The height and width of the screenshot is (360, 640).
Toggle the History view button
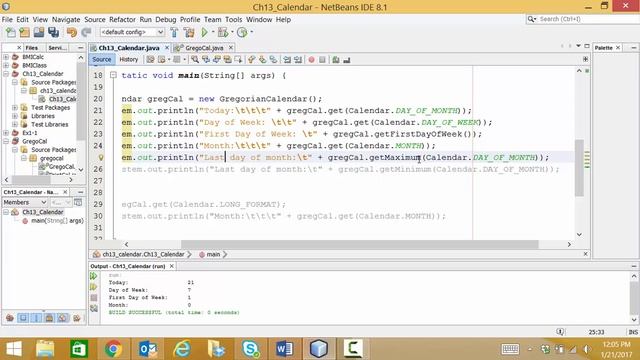point(129,60)
